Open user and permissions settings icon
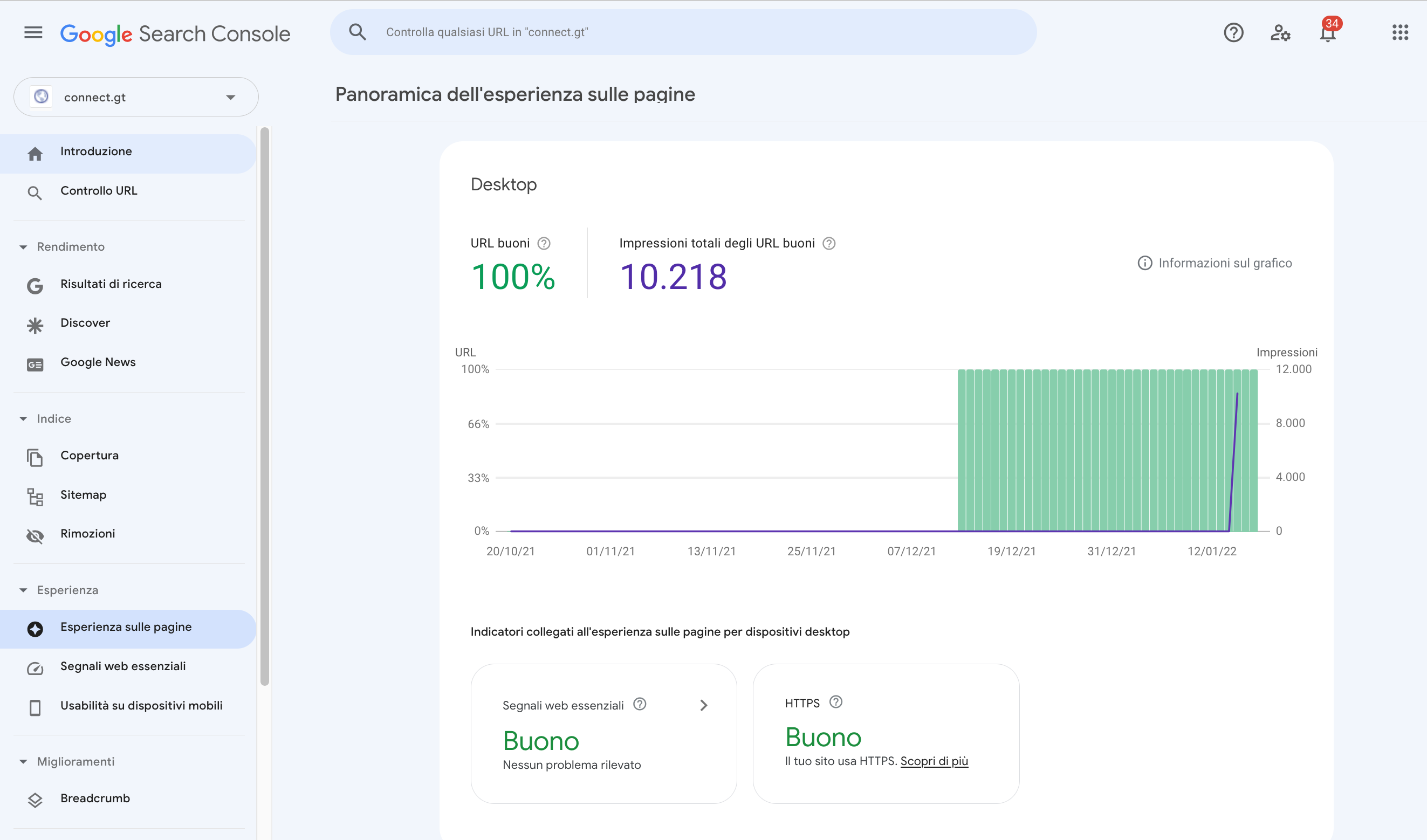This screenshot has height=840, width=1427. [1280, 33]
